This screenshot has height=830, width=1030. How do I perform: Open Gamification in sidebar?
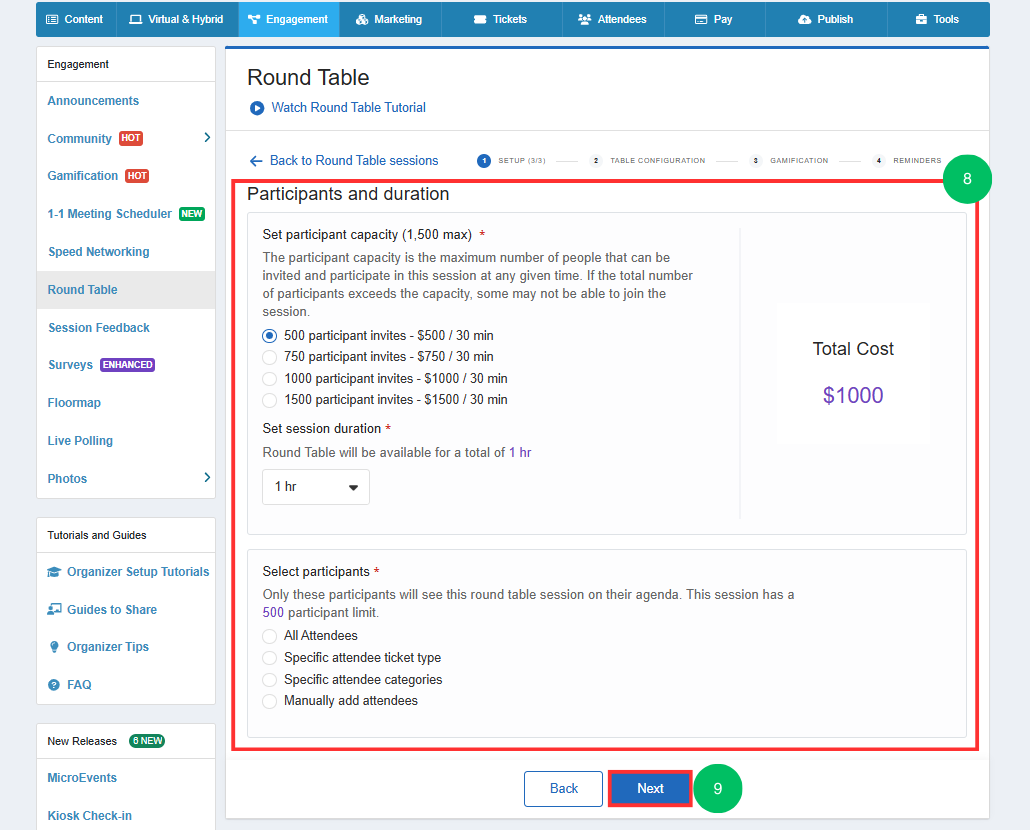(83, 175)
